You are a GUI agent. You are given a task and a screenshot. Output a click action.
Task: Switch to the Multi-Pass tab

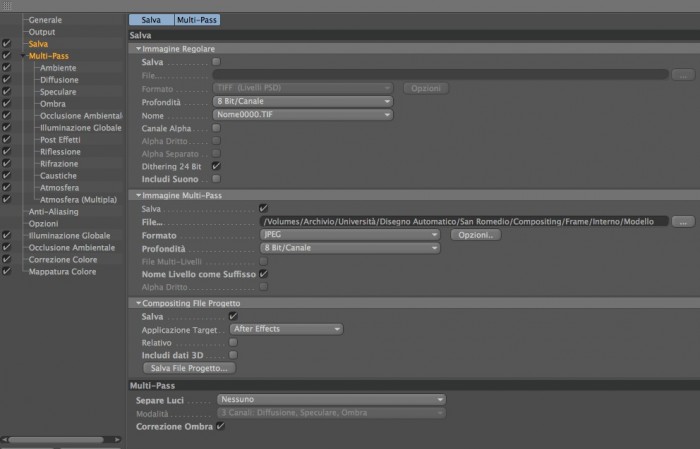[197, 20]
